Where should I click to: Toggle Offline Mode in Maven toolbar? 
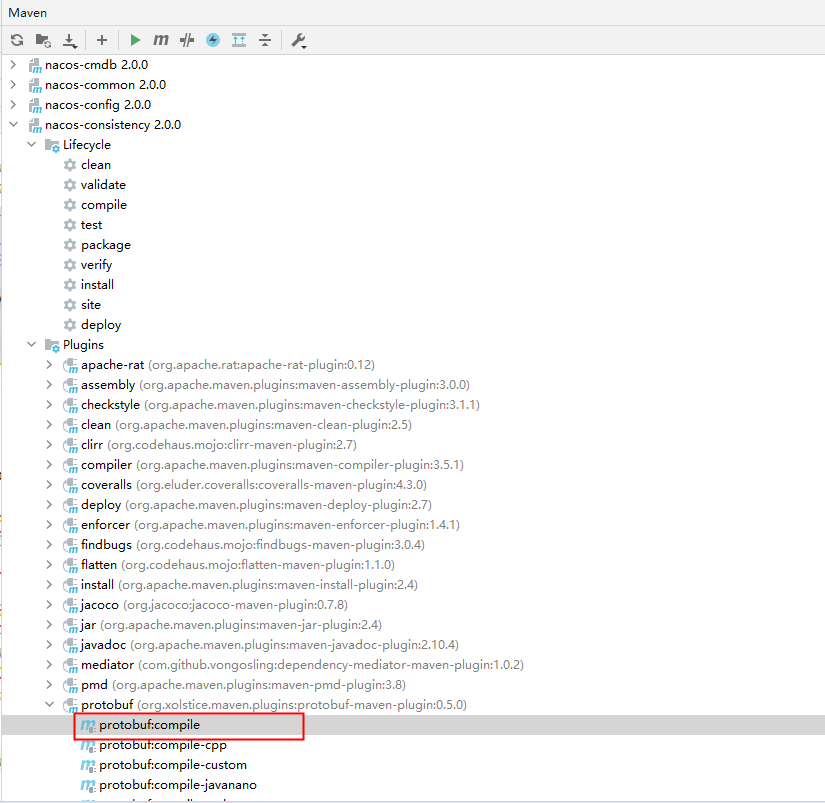187,40
